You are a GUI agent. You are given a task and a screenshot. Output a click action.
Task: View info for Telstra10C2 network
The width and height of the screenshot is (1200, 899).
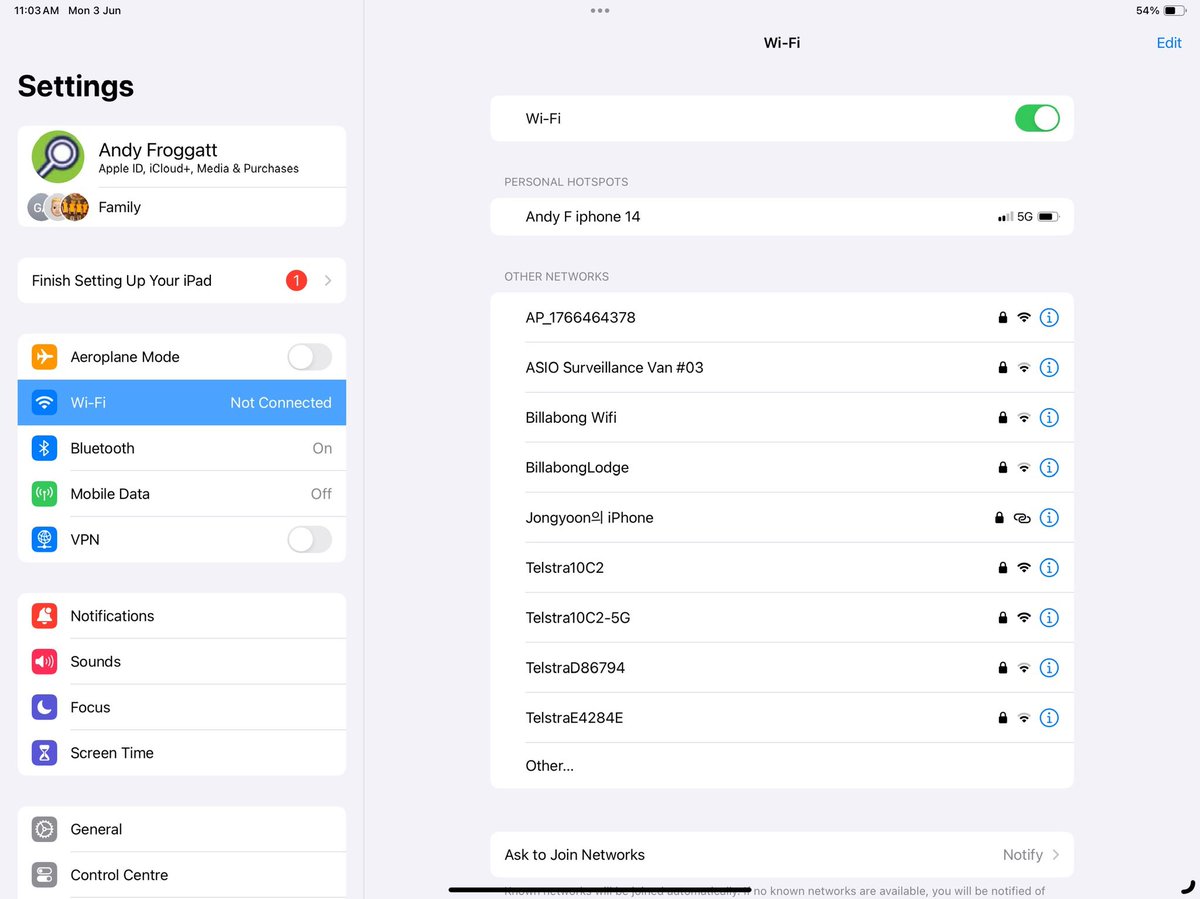coord(1049,567)
